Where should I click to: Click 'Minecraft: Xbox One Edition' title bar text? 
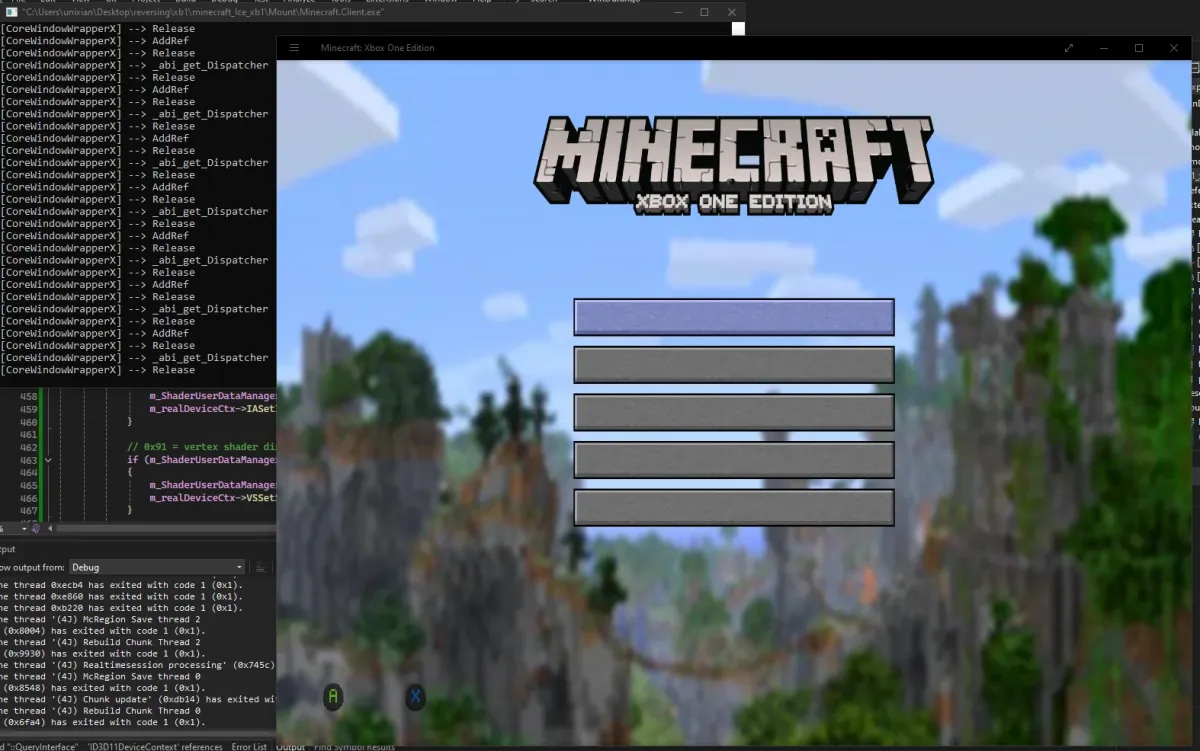(377, 48)
